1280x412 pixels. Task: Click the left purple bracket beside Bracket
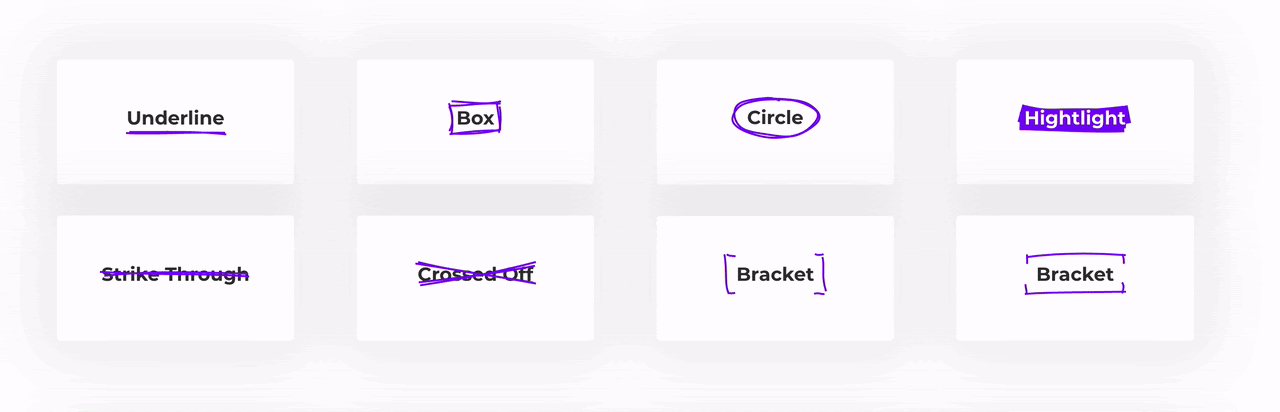tap(729, 274)
